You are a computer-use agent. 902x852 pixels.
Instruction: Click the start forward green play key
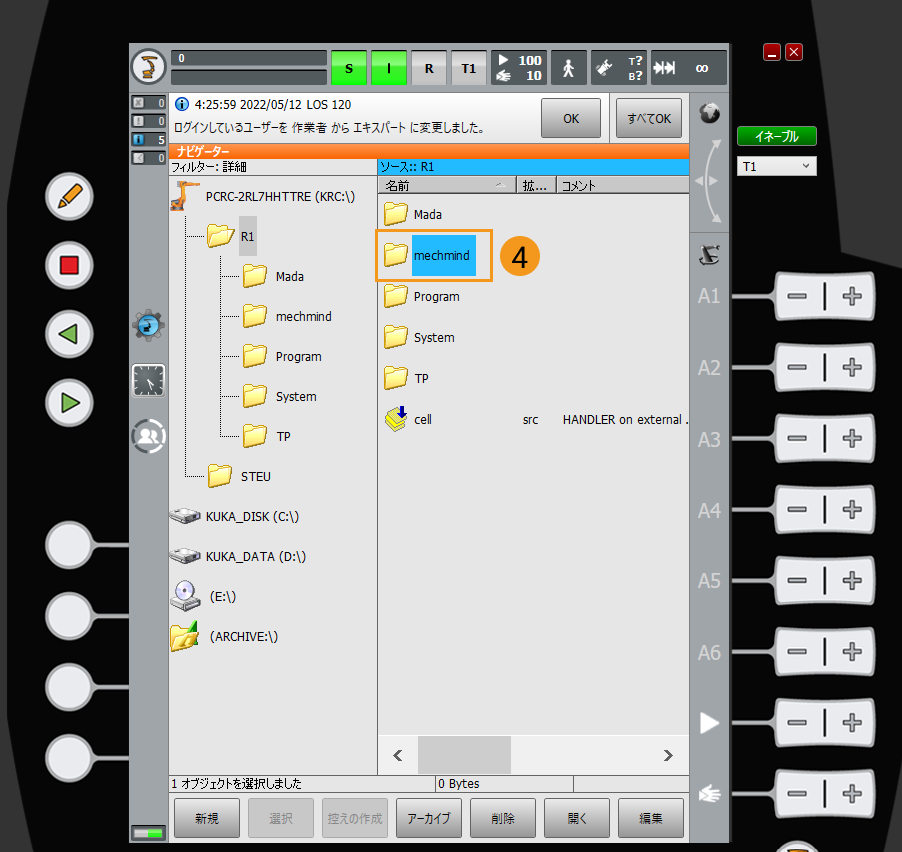[x=69, y=403]
